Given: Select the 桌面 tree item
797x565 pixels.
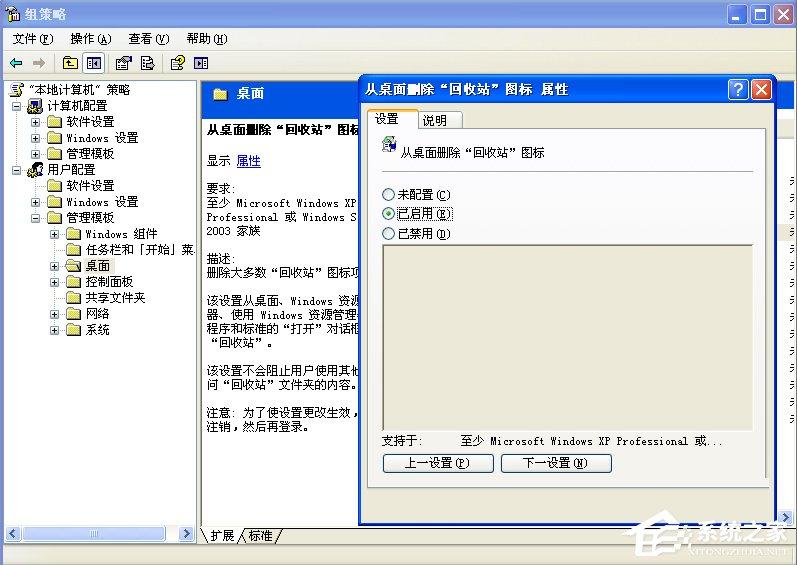Looking at the screenshot, I should (98, 266).
